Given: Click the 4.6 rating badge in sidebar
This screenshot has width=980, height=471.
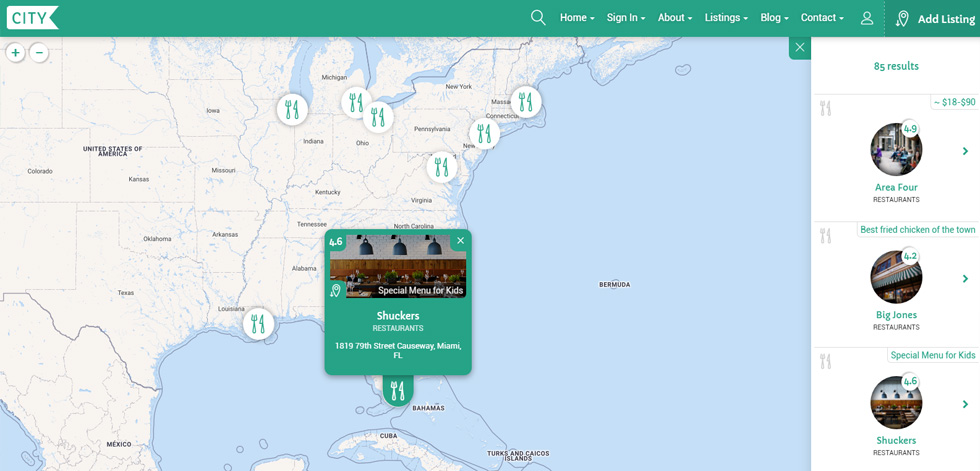Looking at the screenshot, I should (x=910, y=382).
